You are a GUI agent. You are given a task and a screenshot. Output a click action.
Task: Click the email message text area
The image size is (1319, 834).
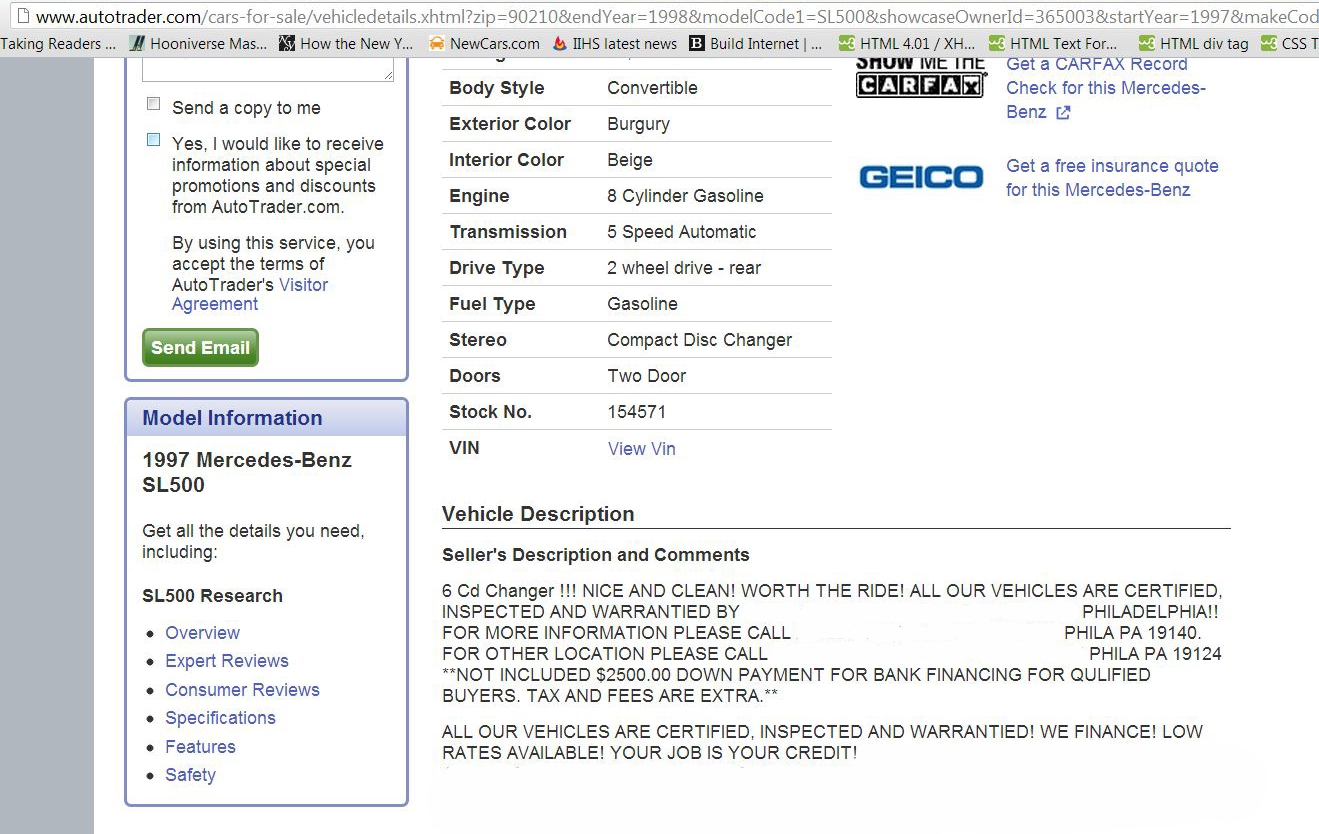point(268,69)
